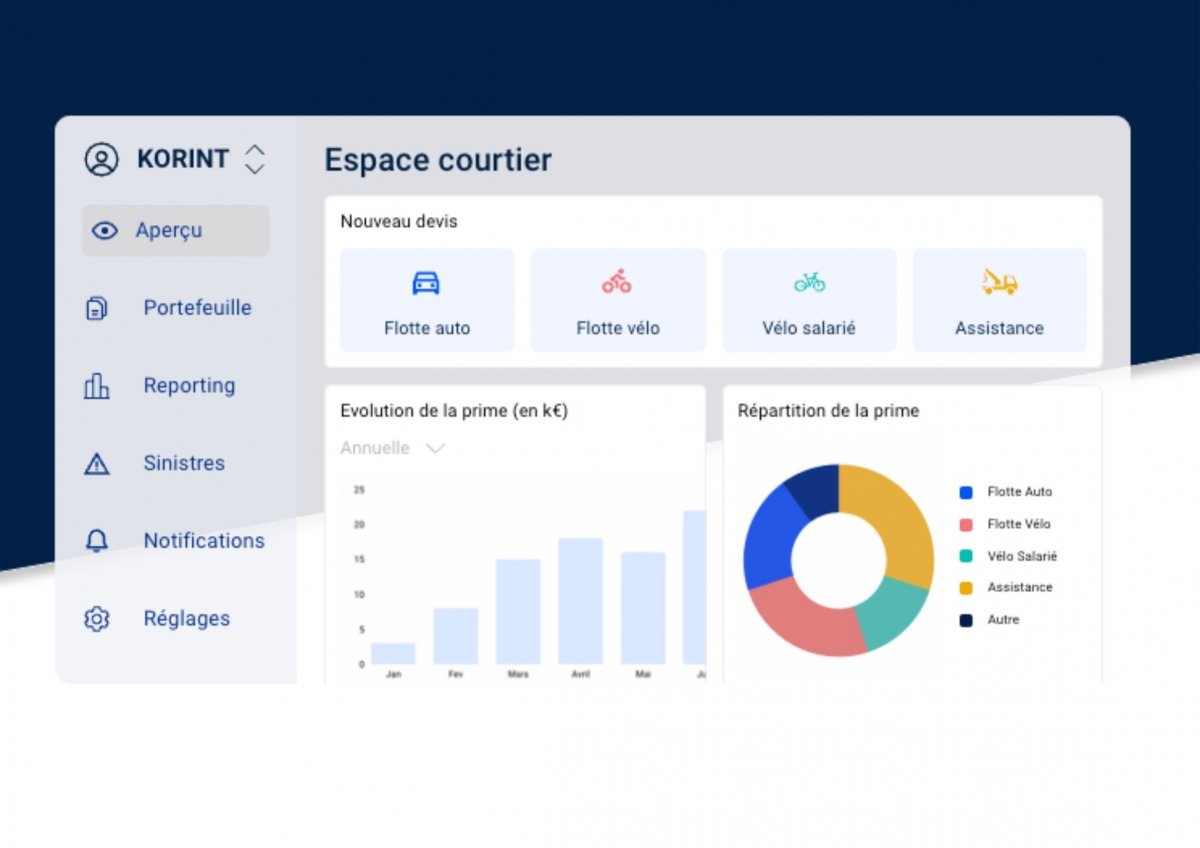This screenshot has height=848, width=1200.
Task: Click the blue car icon for Flotte auto
Action: click(426, 283)
